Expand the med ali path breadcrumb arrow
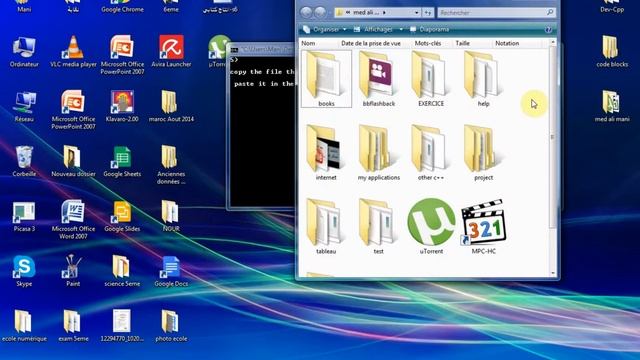 (x=384, y=13)
